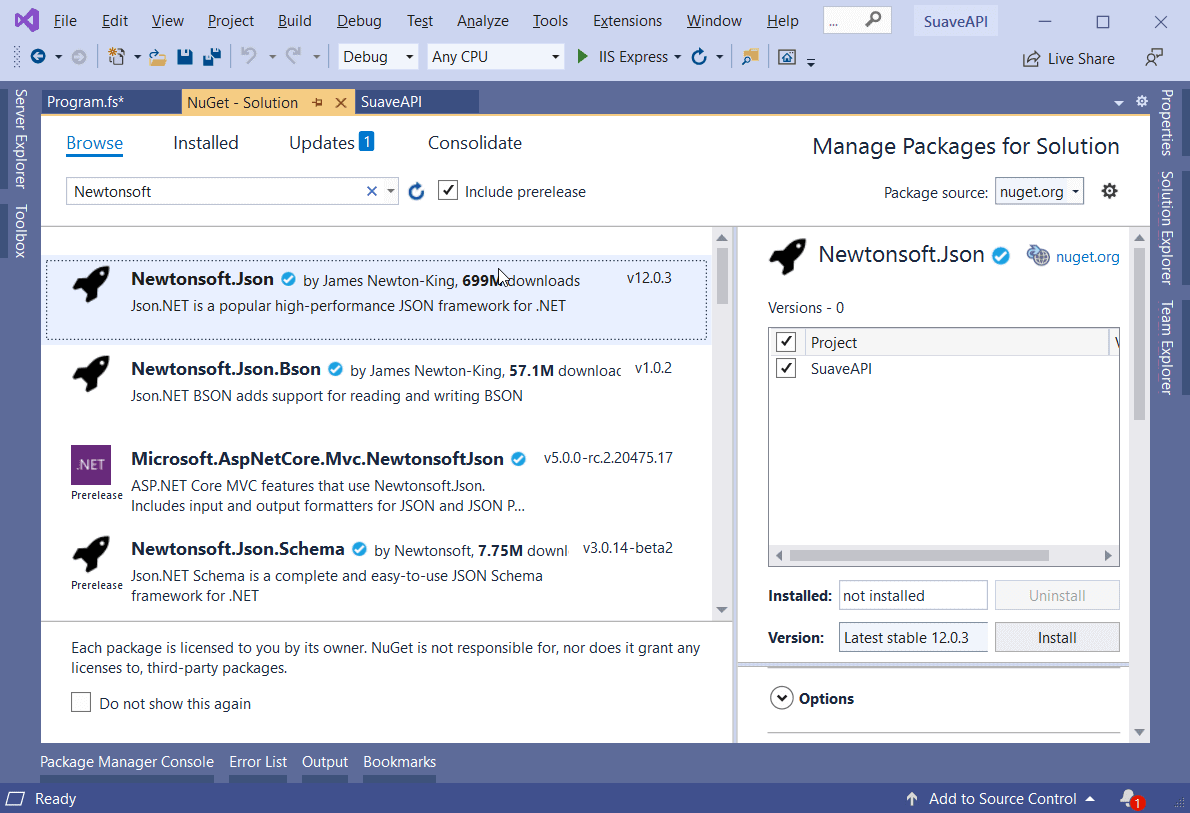Open the Version Latest stable dropdown
The image size is (1190, 813).
coord(913,638)
